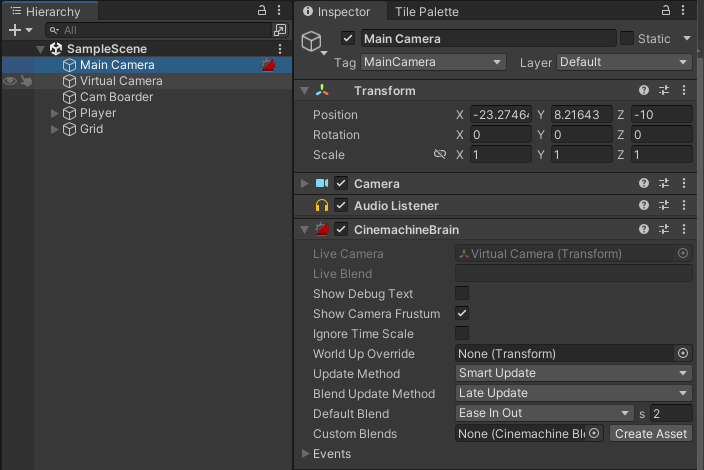Open Update Method Smart Update dropdown
This screenshot has width=704, height=470.
pos(573,373)
